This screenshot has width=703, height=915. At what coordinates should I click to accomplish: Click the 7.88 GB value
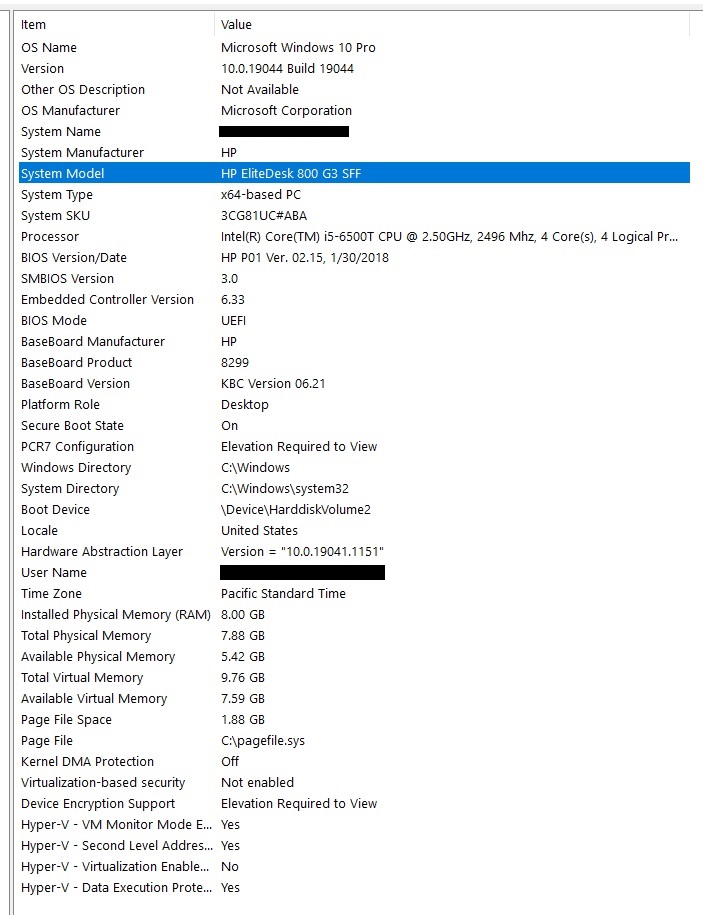click(243, 635)
